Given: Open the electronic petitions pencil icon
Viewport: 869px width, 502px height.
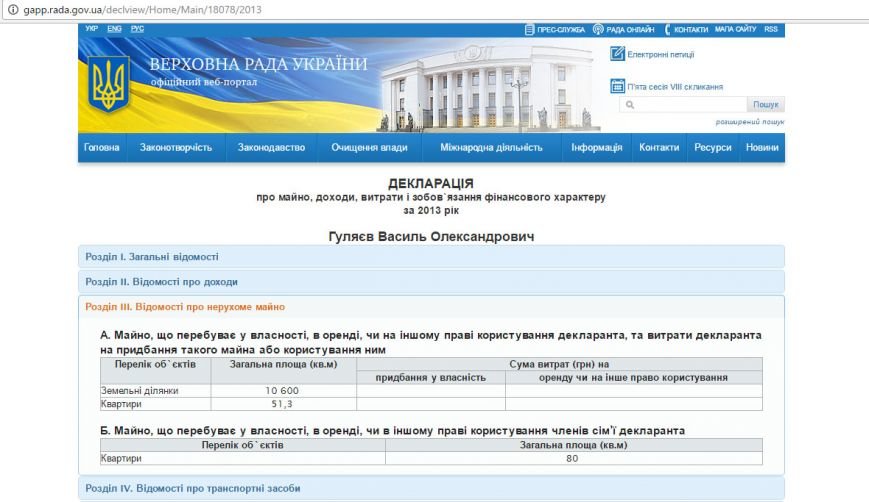Looking at the screenshot, I should coord(617,54).
